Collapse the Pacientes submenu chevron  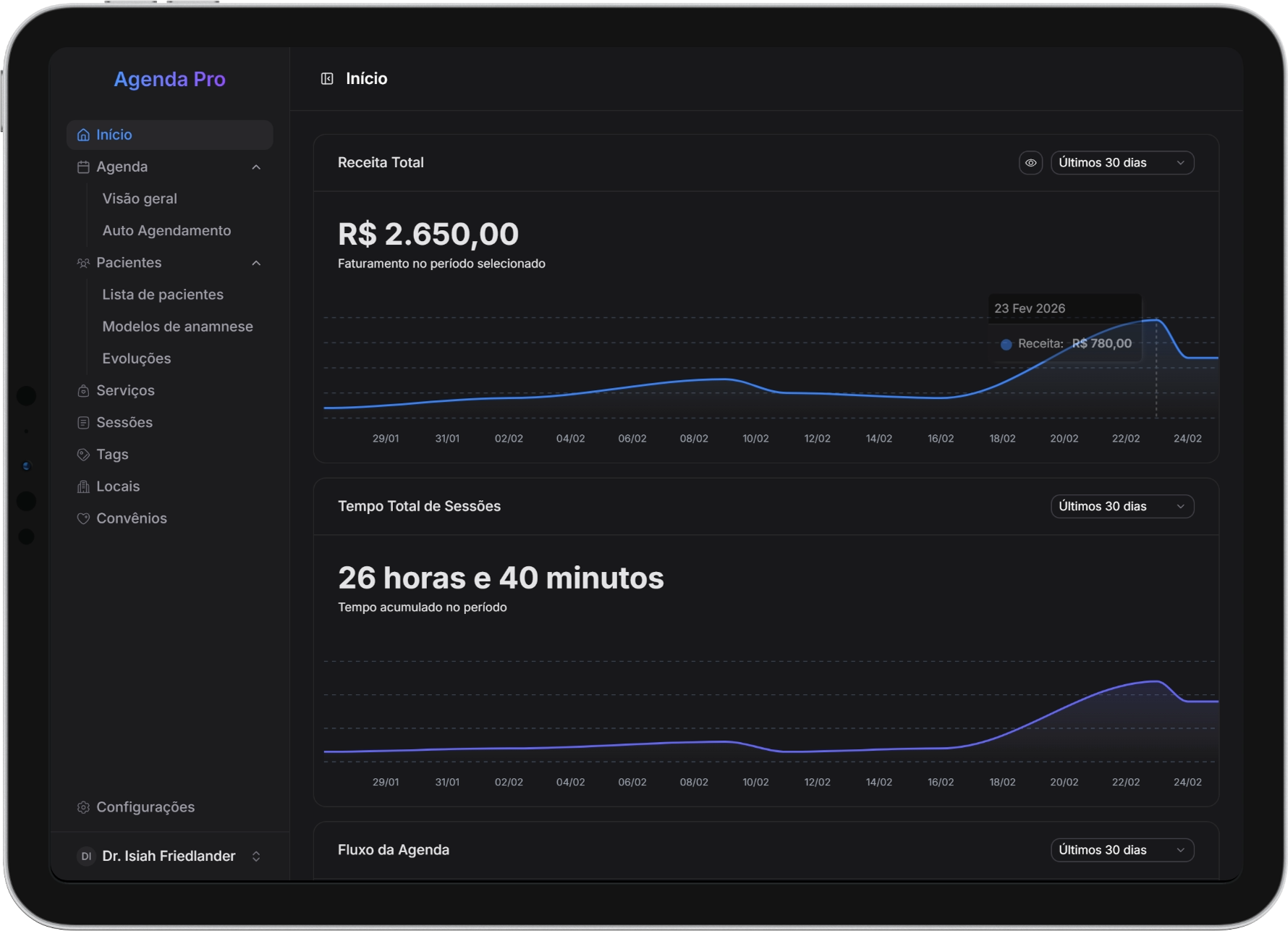tap(256, 263)
